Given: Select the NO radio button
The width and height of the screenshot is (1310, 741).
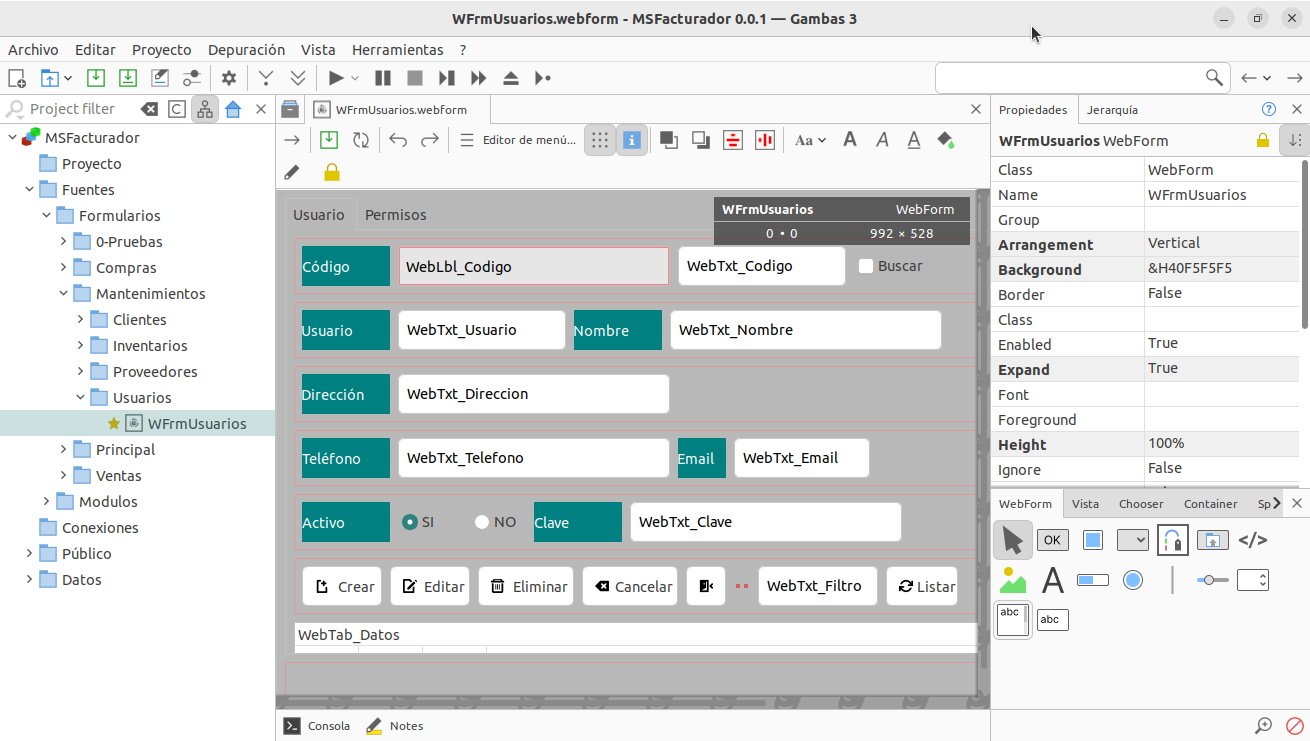Looking at the screenshot, I should click(x=482, y=522).
